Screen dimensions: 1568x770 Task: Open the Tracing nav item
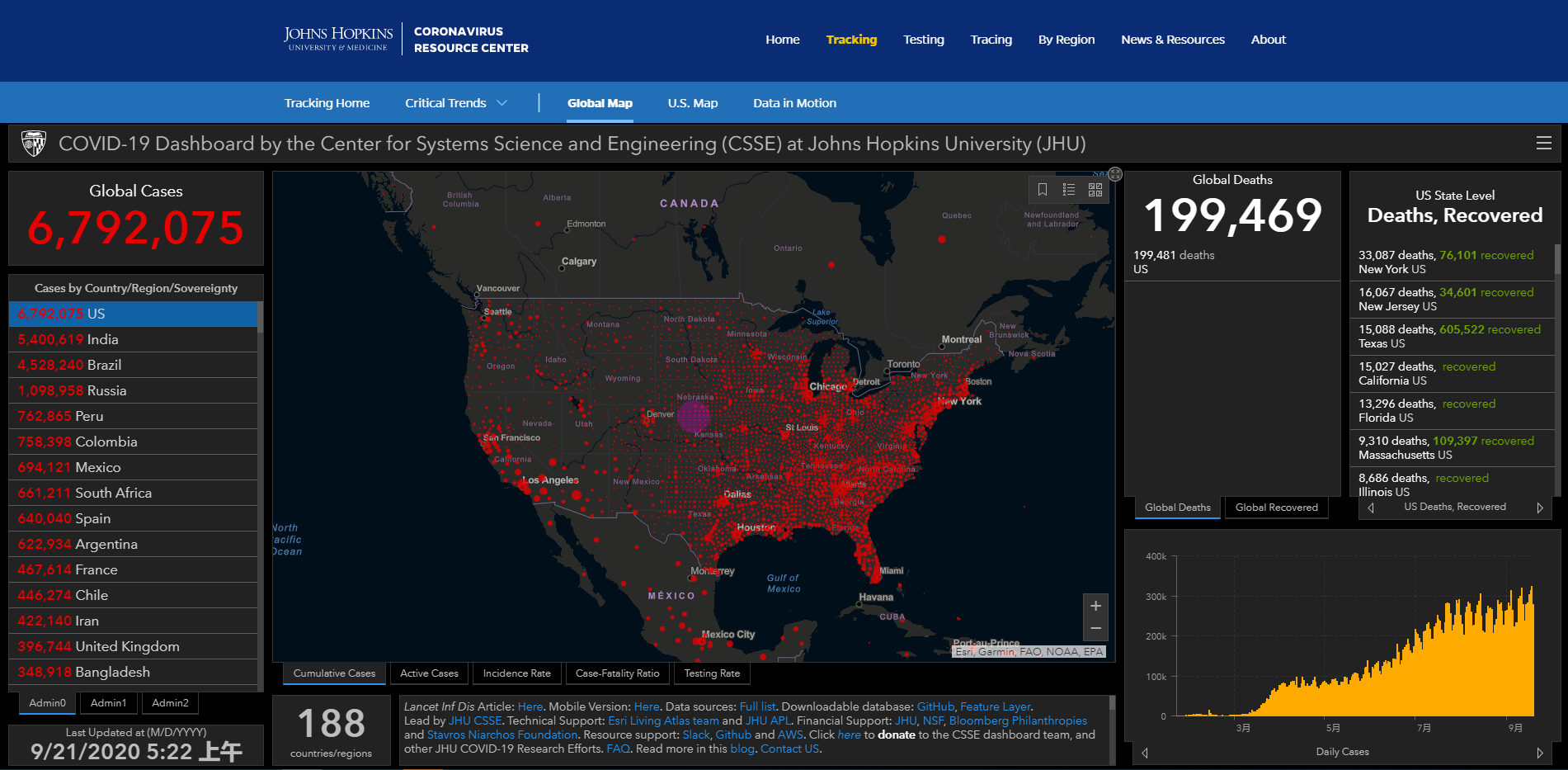coord(991,40)
